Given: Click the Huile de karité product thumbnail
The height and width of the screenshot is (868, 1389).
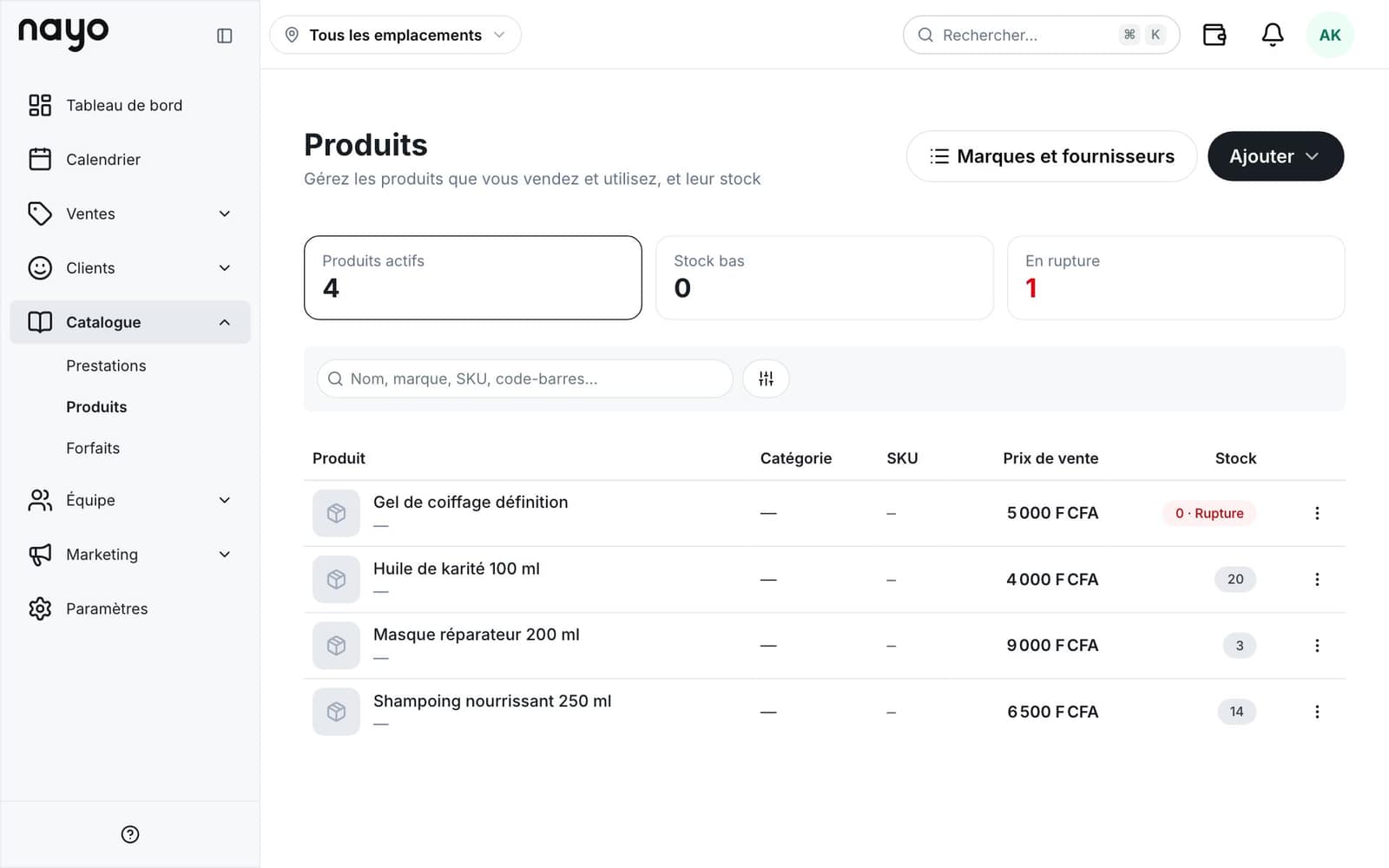Looking at the screenshot, I should coord(336,579).
